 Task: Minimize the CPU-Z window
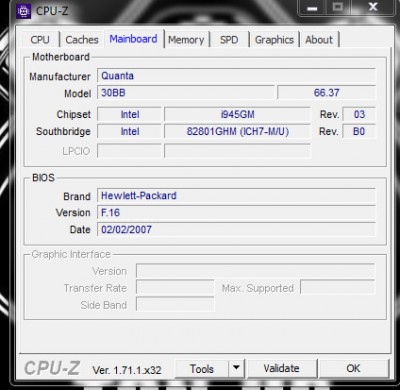pos(312,8)
